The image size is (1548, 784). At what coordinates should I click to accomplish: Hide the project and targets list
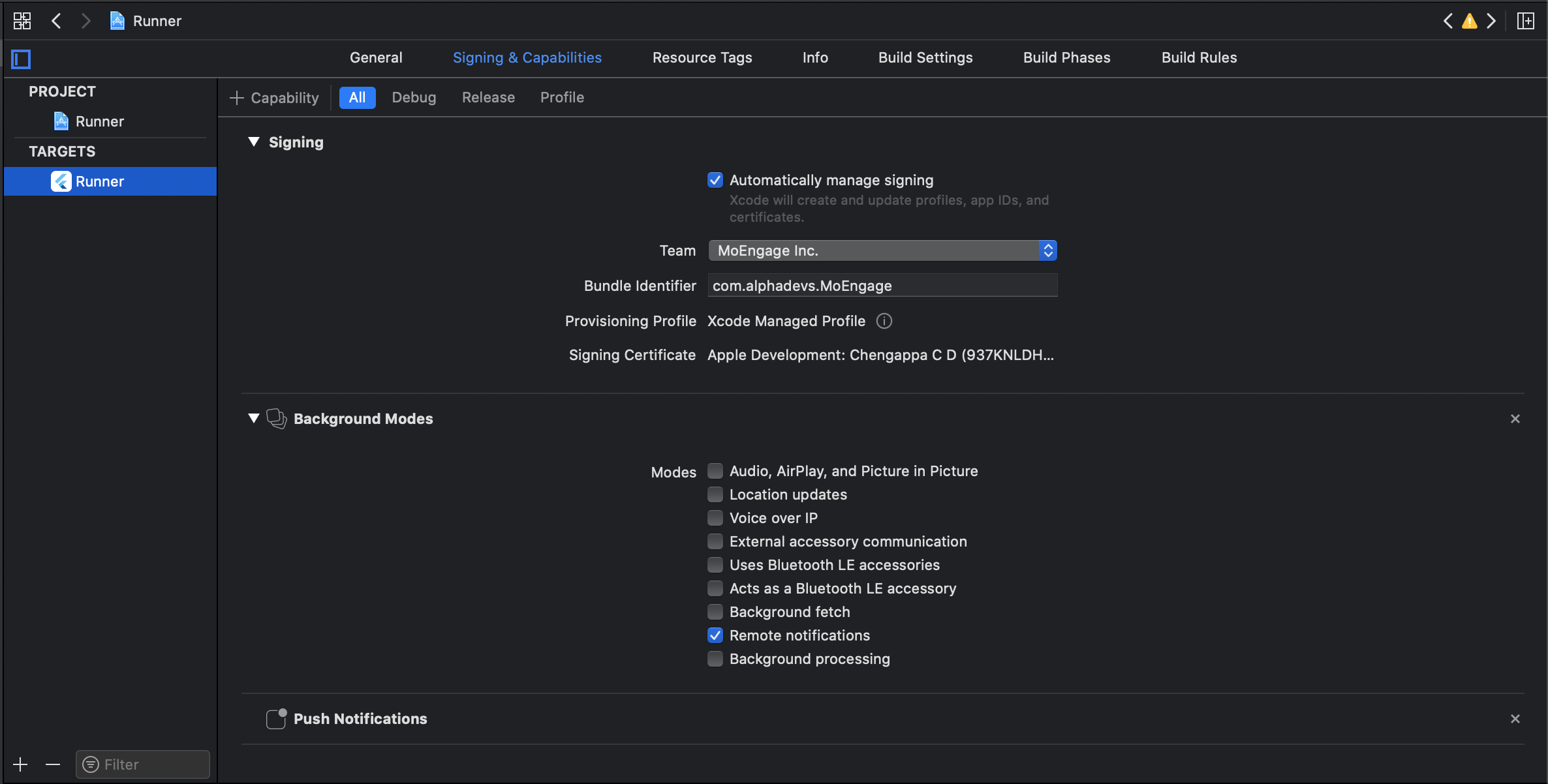click(21, 59)
